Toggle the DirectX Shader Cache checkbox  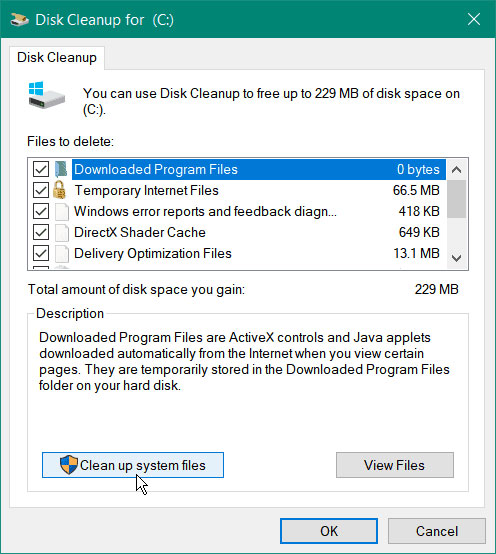(41, 232)
